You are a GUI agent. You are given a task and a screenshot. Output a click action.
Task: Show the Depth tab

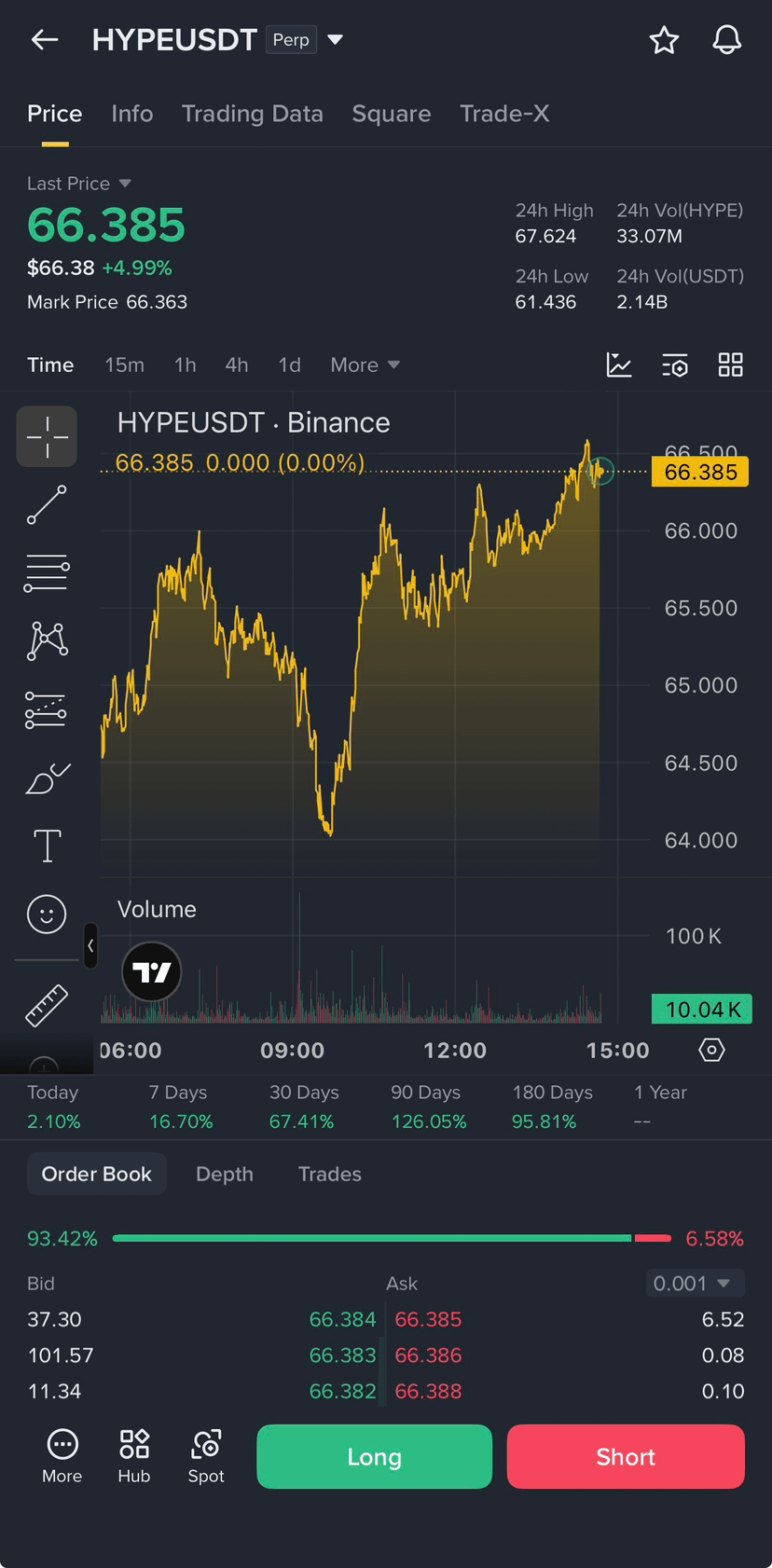[x=225, y=1174]
